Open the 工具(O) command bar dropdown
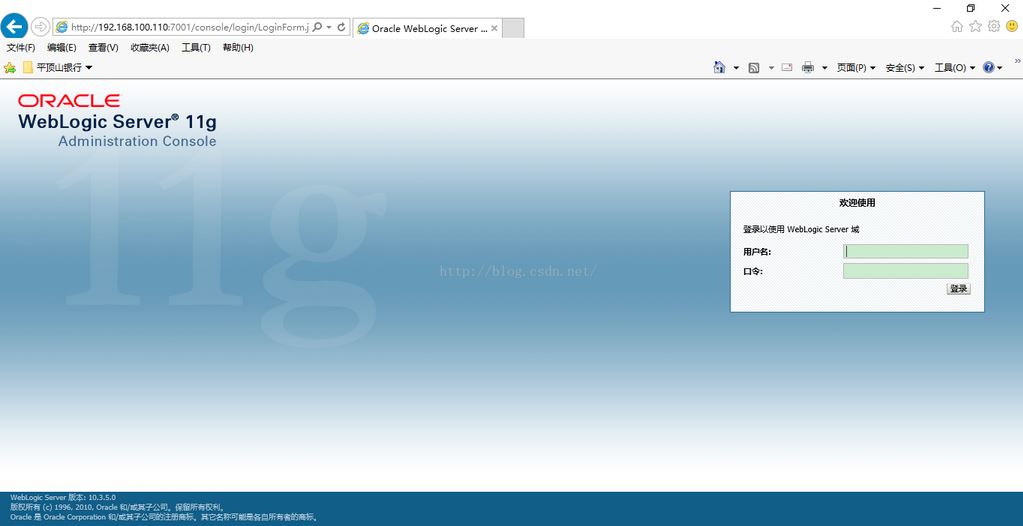This screenshot has width=1023, height=526. pos(954,68)
